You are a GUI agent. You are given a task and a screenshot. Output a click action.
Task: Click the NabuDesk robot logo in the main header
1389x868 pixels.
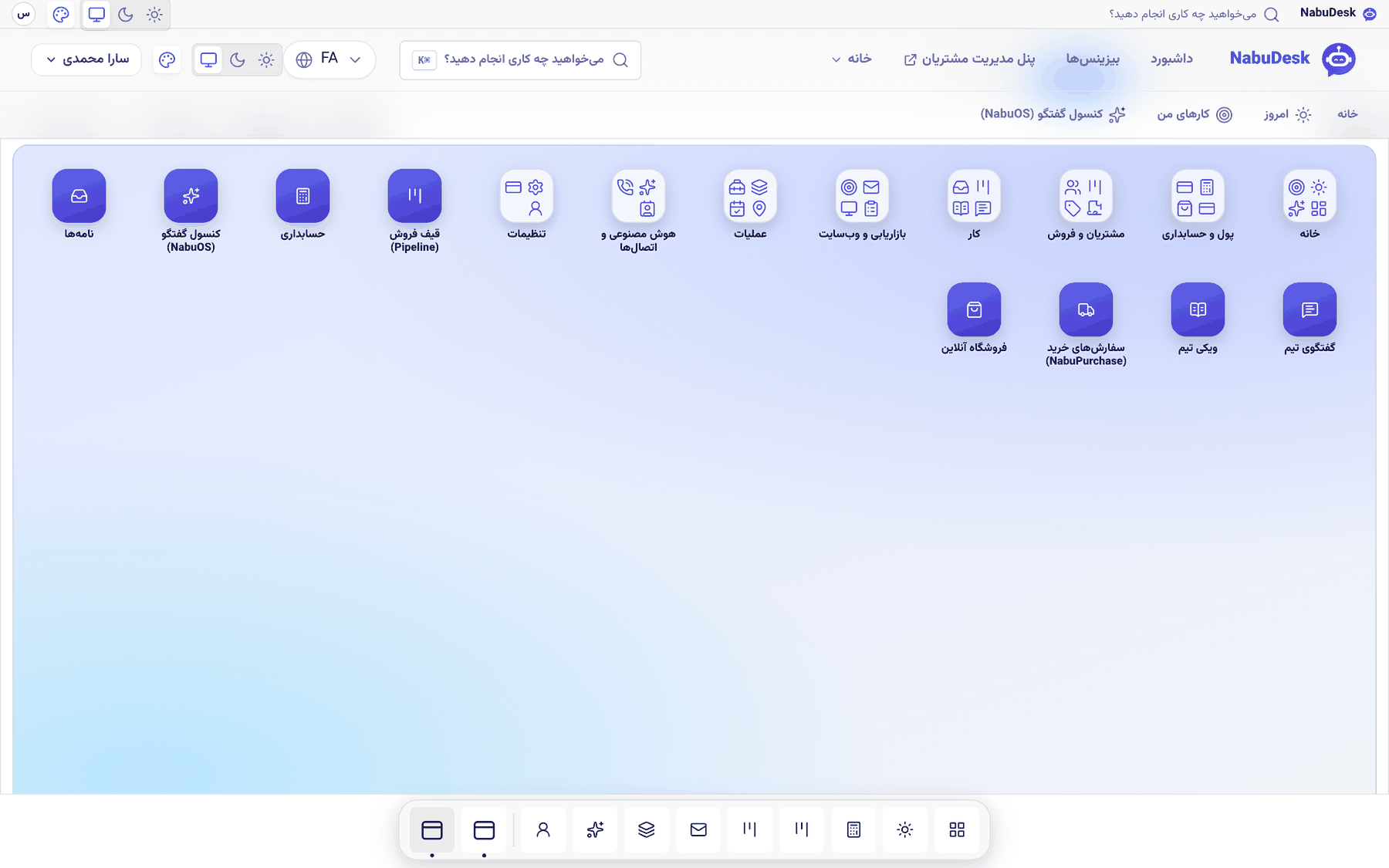pos(1339,59)
